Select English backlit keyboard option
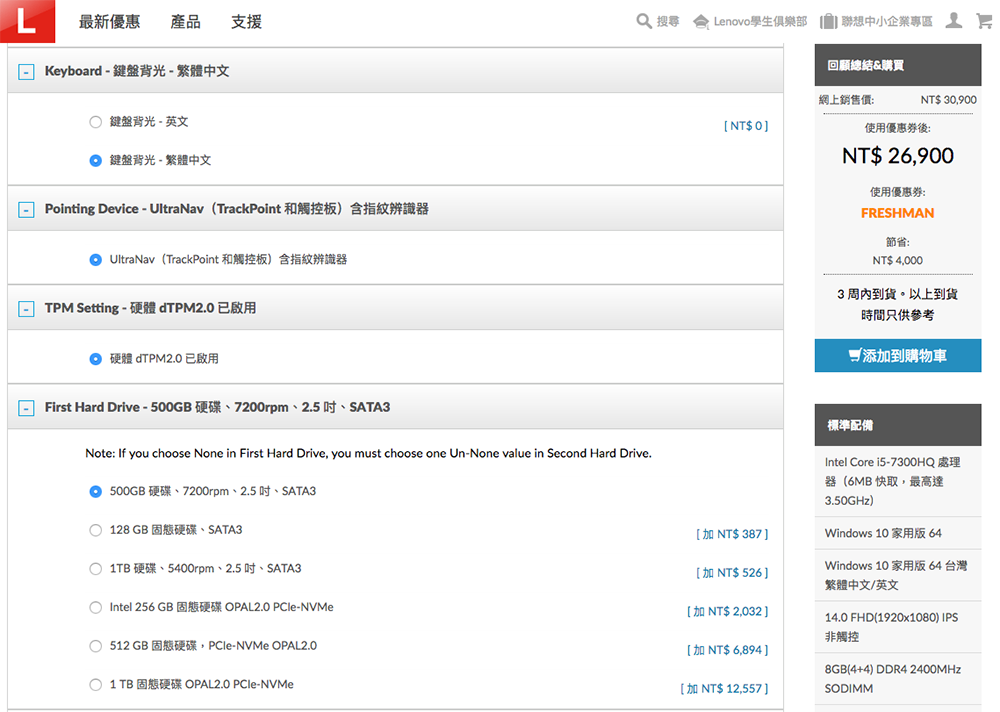The height and width of the screenshot is (712, 1000). coord(96,122)
